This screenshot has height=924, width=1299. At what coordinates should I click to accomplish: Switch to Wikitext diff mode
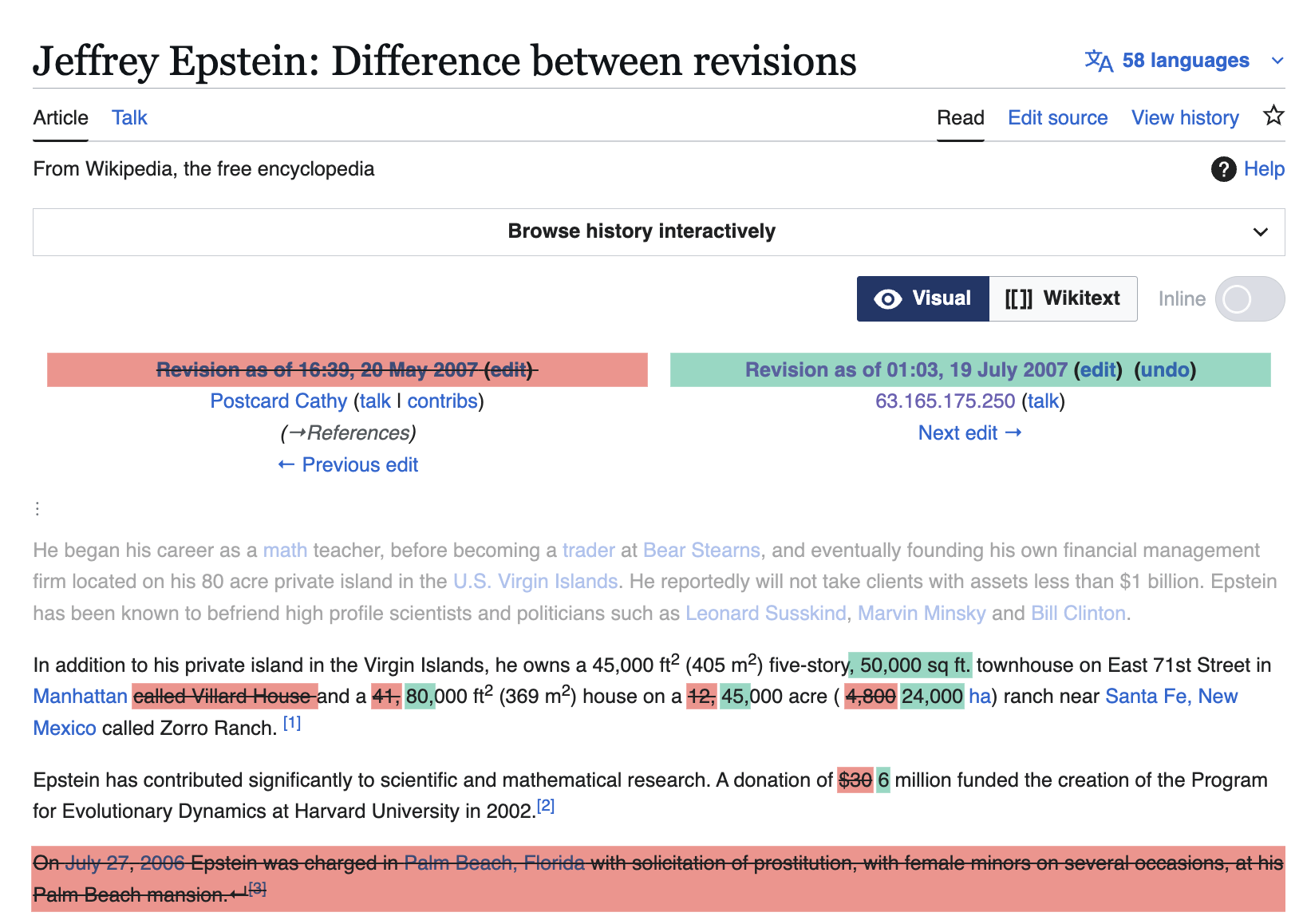pyautogui.click(x=1063, y=299)
